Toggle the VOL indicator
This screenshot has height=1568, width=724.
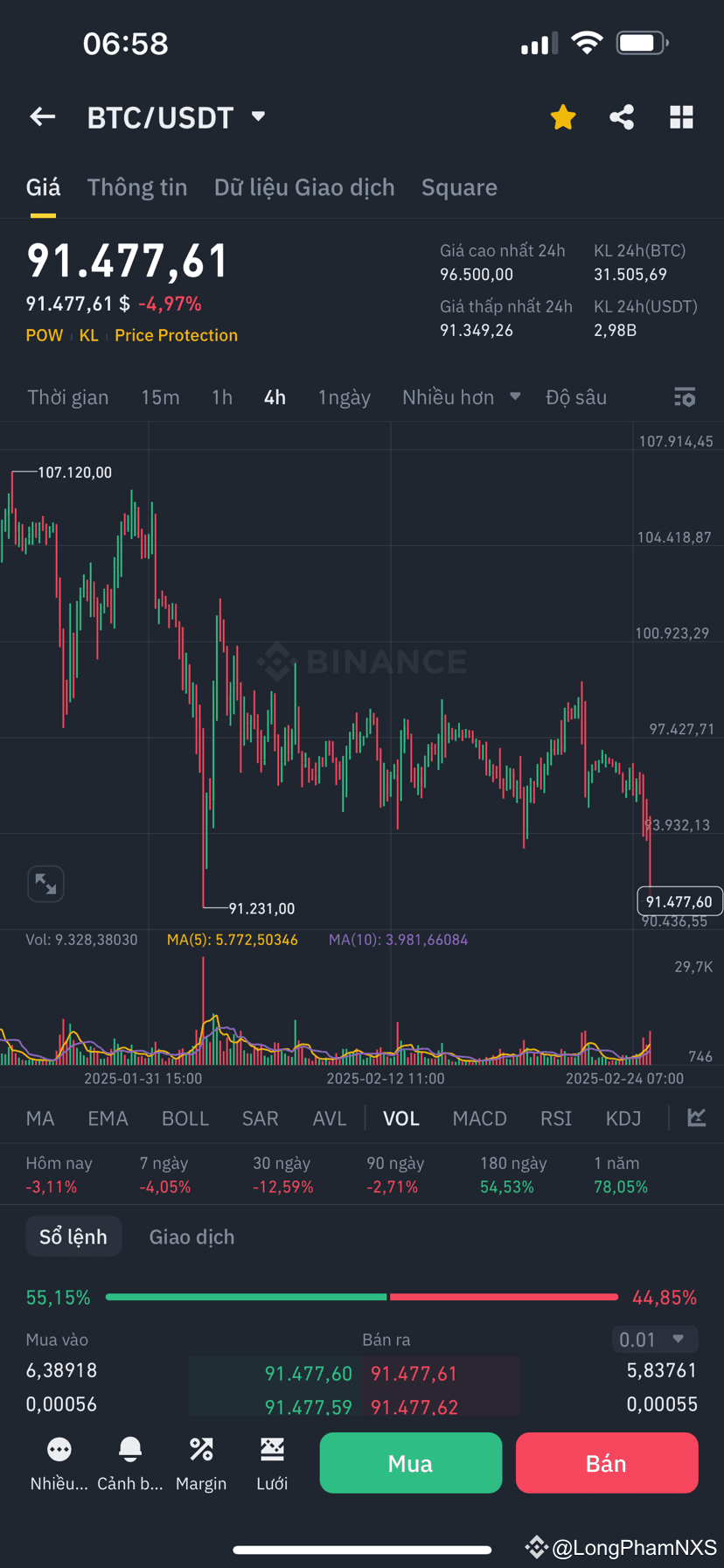(401, 1118)
